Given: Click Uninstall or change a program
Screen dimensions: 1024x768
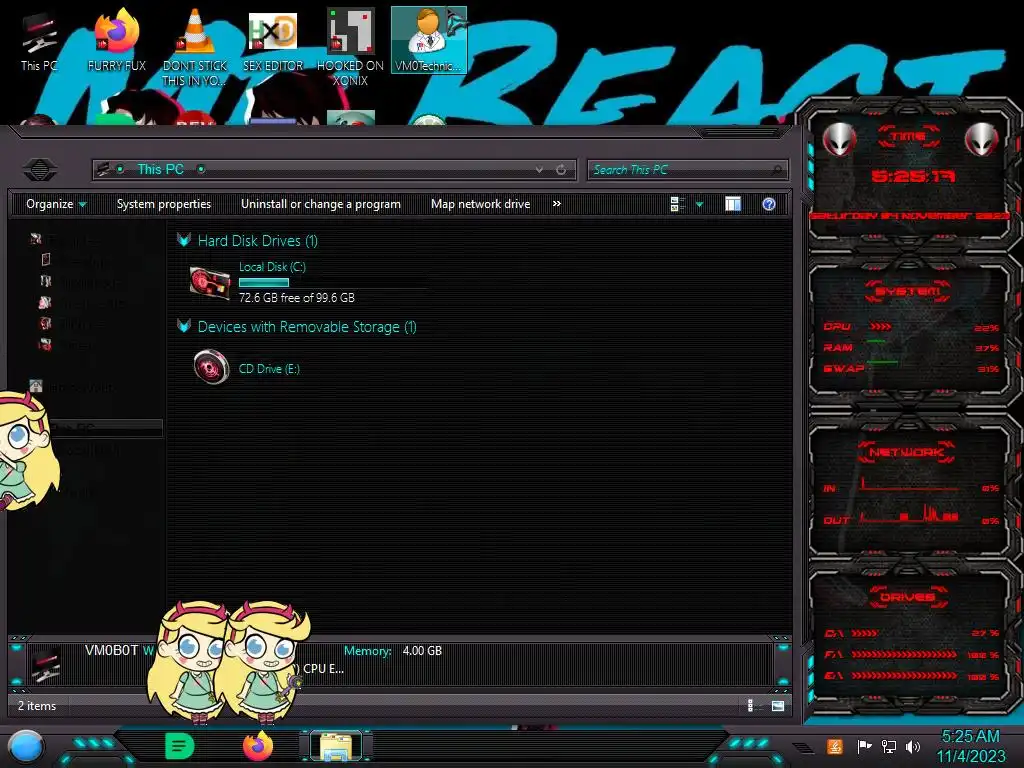Looking at the screenshot, I should tap(321, 204).
